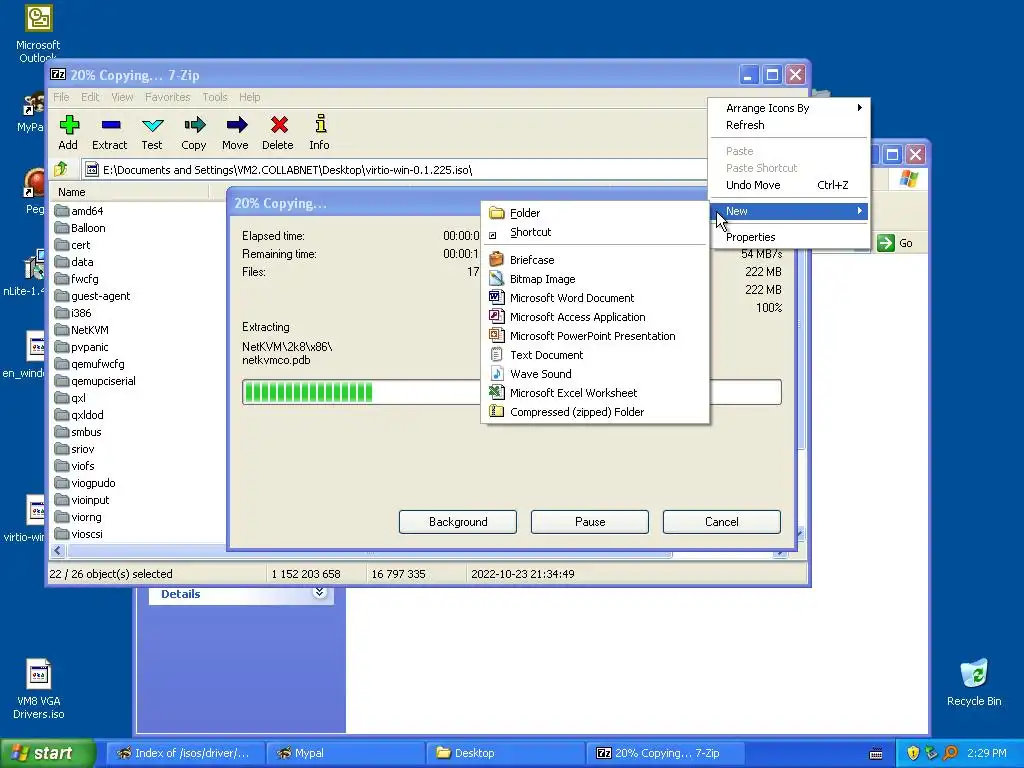Create a new Text Document

tap(595, 355)
